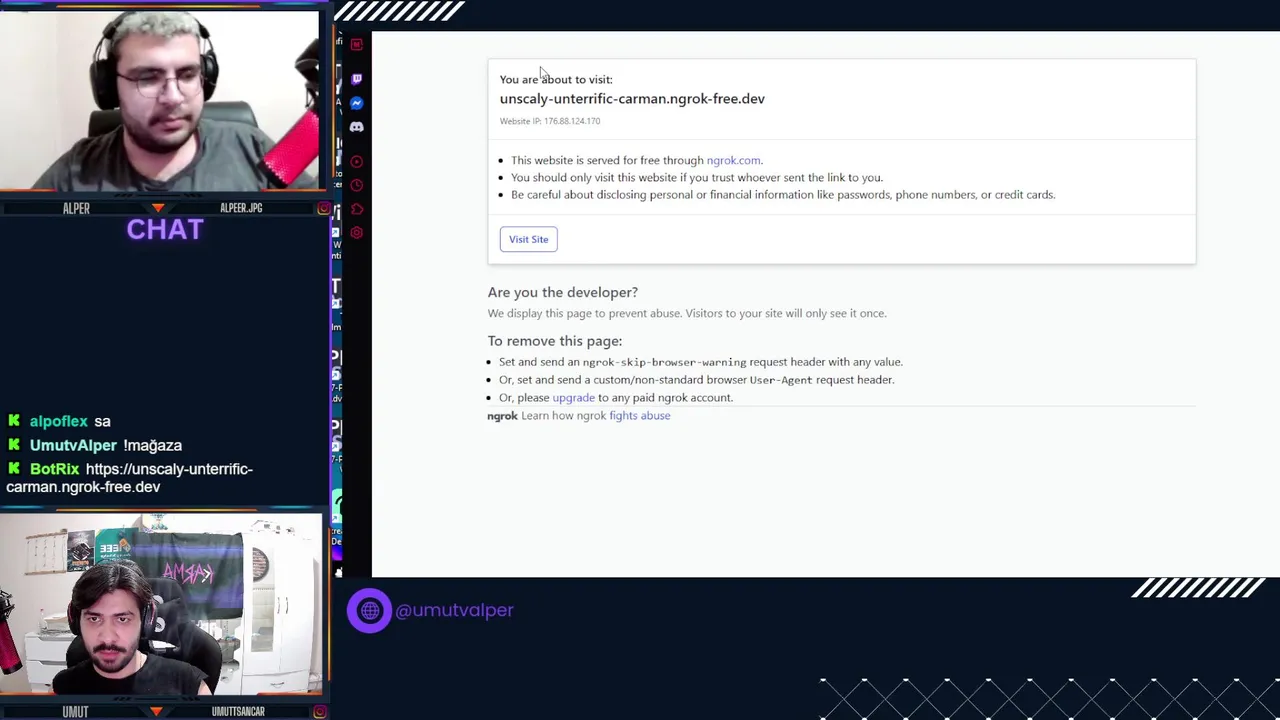Viewport: 1280px width, 720px height.
Task: Click the ngrok logo at page bottom
Action: coord(502,415)
